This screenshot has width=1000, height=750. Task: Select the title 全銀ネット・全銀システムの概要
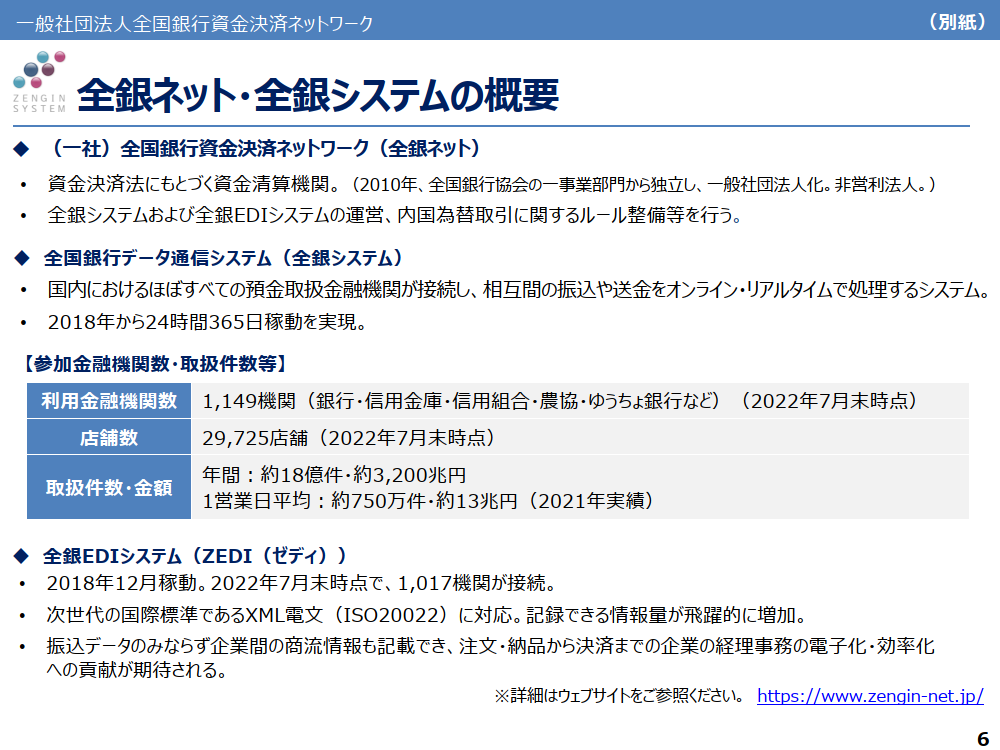318,95
